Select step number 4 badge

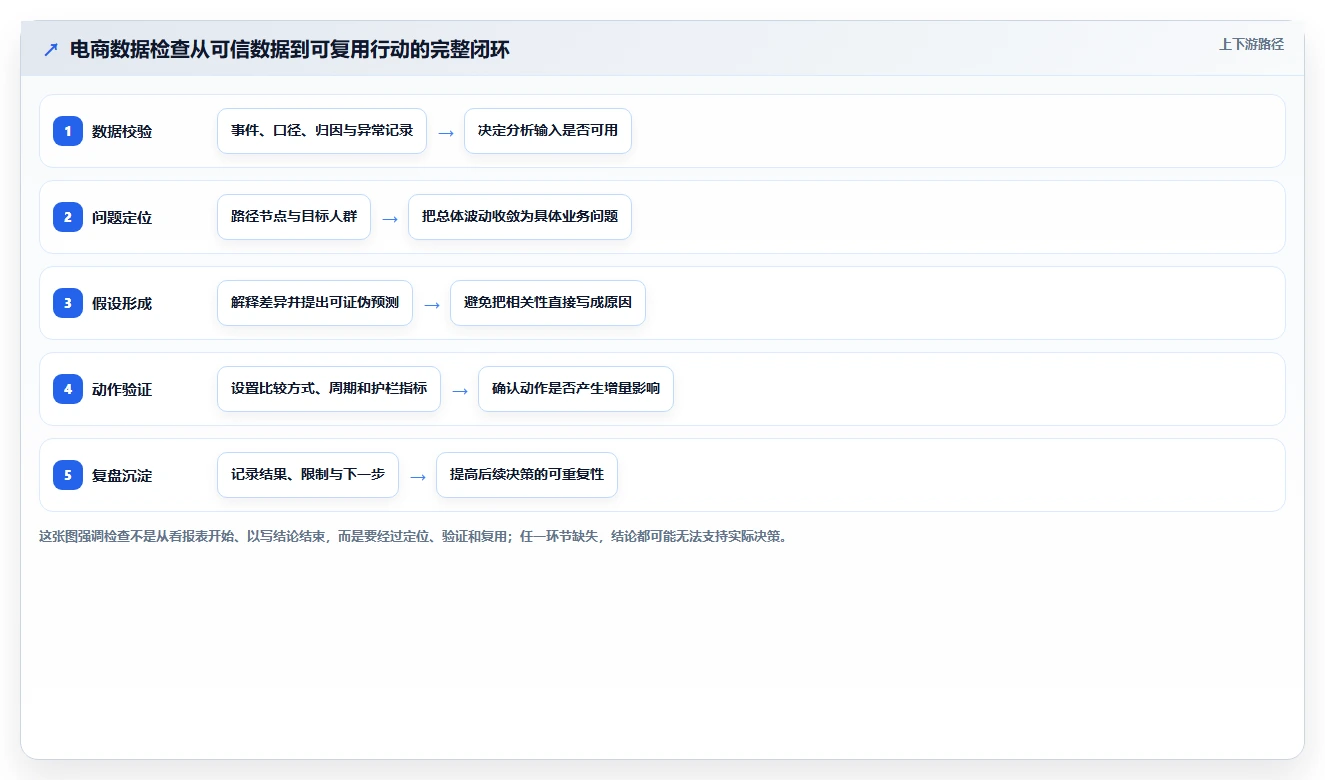pos(68,388)
